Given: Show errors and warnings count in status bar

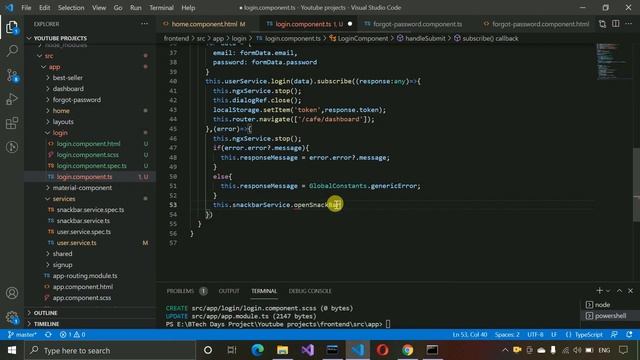Looking at the screenshot, I should (73, 334).
